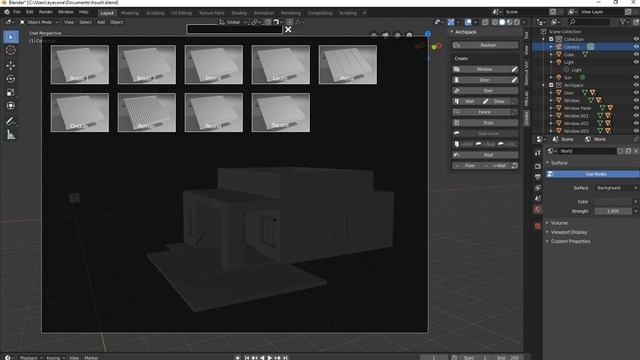Viewport: 640px width, 360px height.
Task: Toggle the Archipack collection checkbox
Action: pyautogui.click(x=551, y=85)
